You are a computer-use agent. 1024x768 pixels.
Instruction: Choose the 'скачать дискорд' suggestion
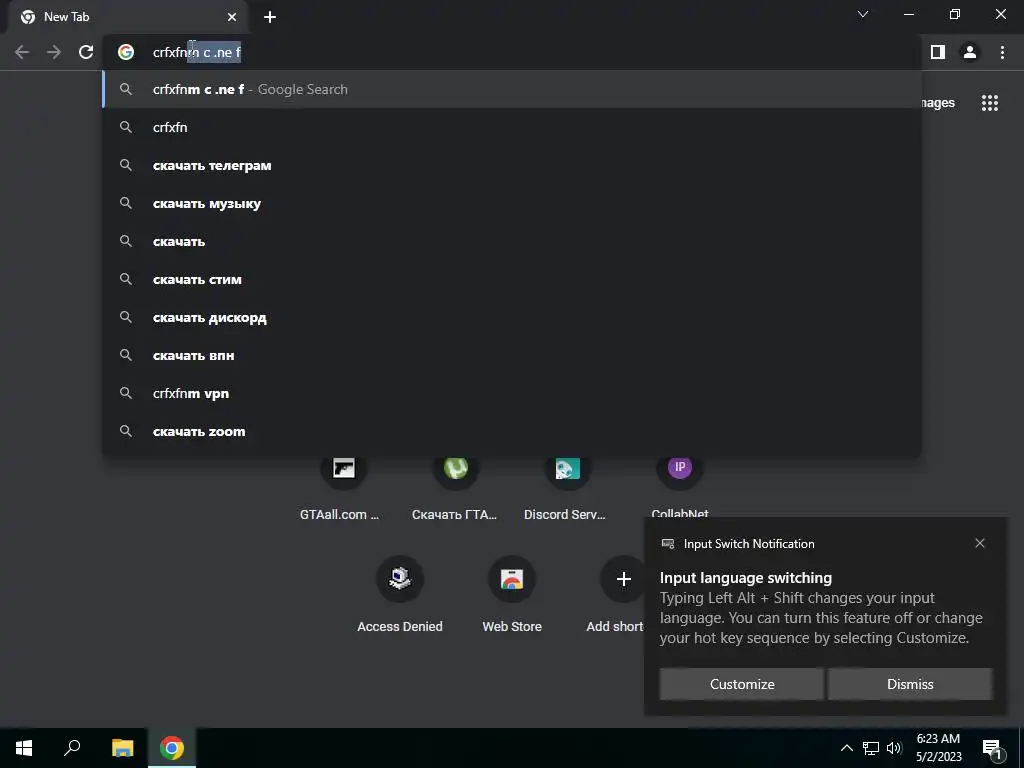pos(512,317)
